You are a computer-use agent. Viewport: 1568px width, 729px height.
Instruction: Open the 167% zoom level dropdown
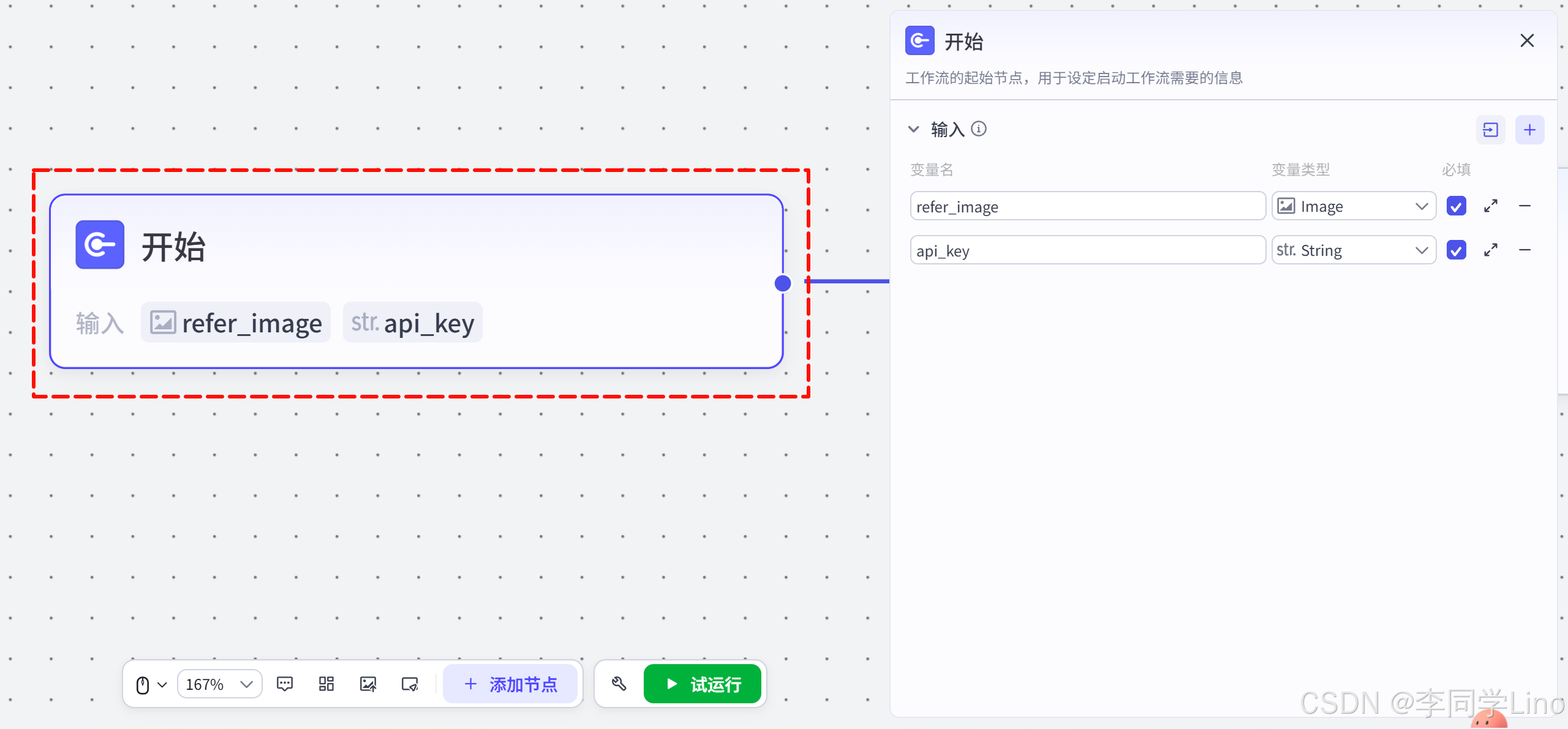click(x=219, y=684)
